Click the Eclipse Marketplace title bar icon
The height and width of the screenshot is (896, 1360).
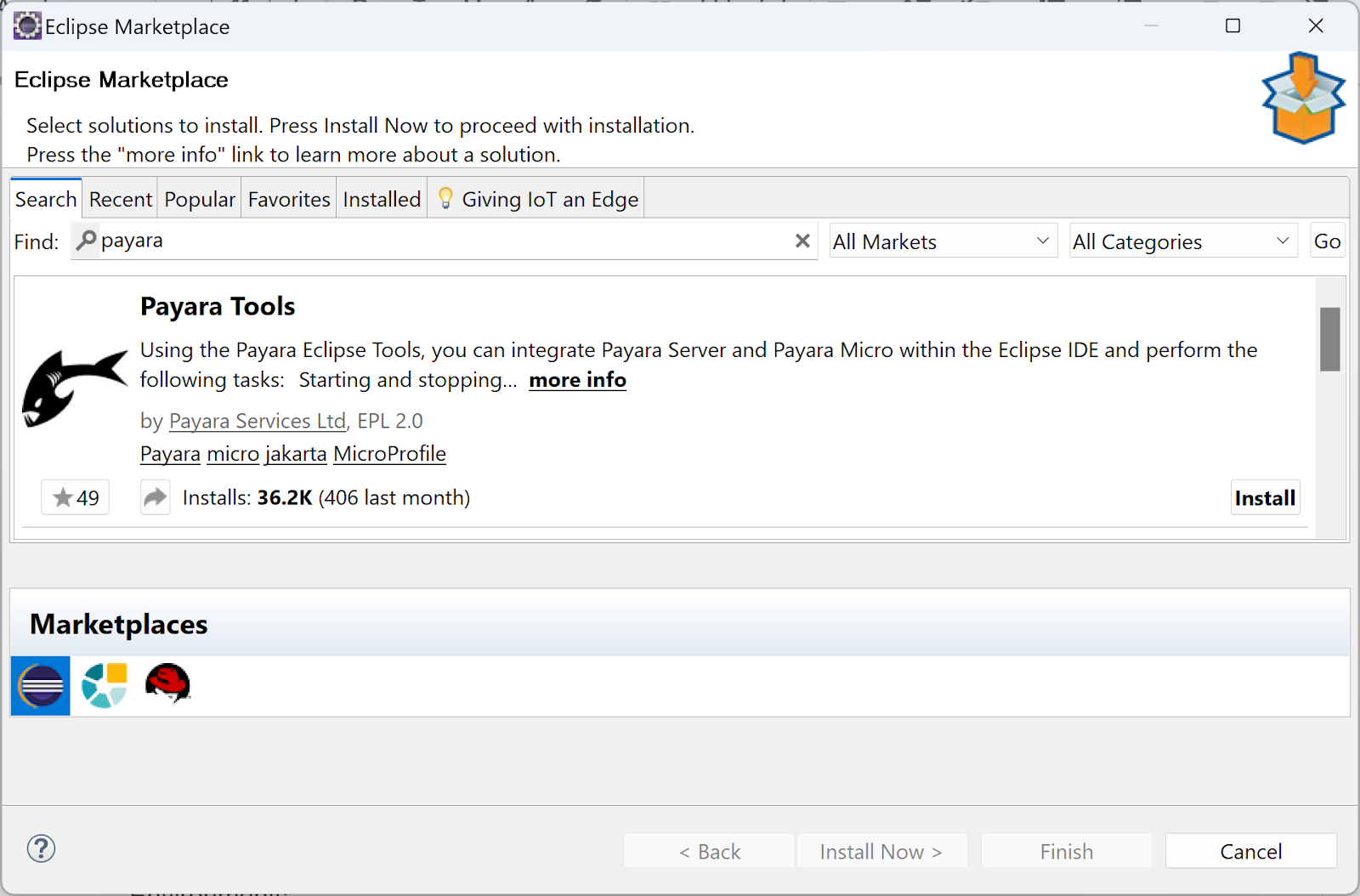[27, 26]
